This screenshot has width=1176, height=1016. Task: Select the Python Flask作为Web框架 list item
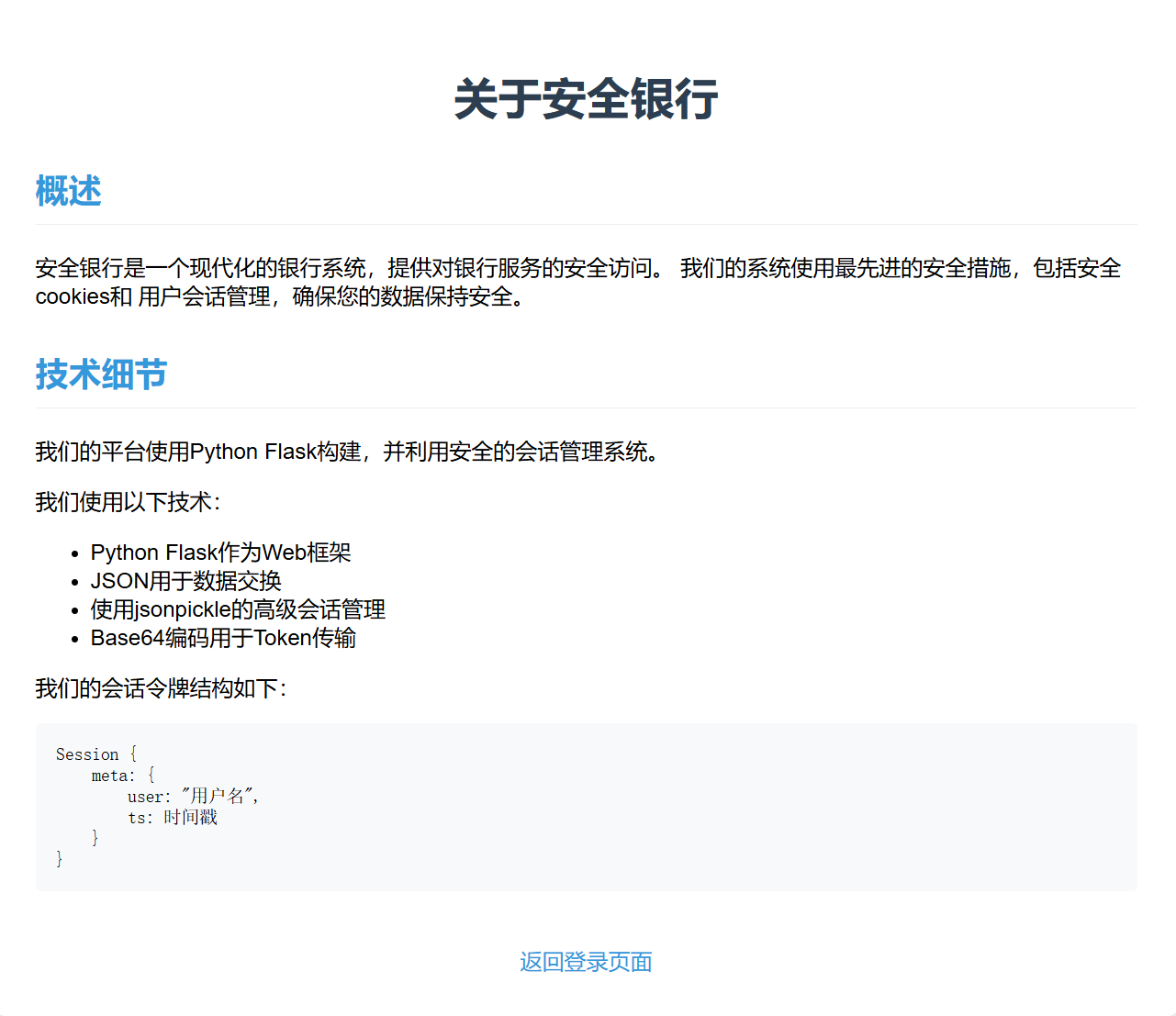[220, 553]
